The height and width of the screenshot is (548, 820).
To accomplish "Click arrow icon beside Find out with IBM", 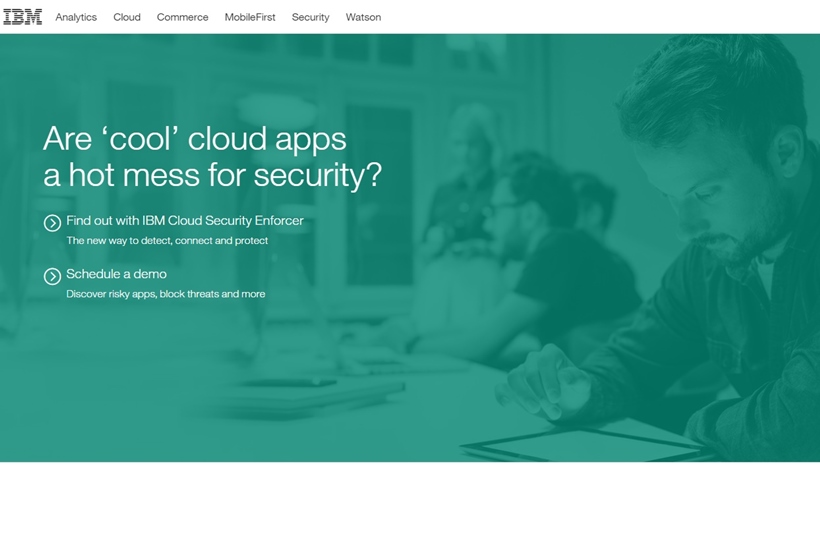I will pyautogui.click(x=52, y=223).
